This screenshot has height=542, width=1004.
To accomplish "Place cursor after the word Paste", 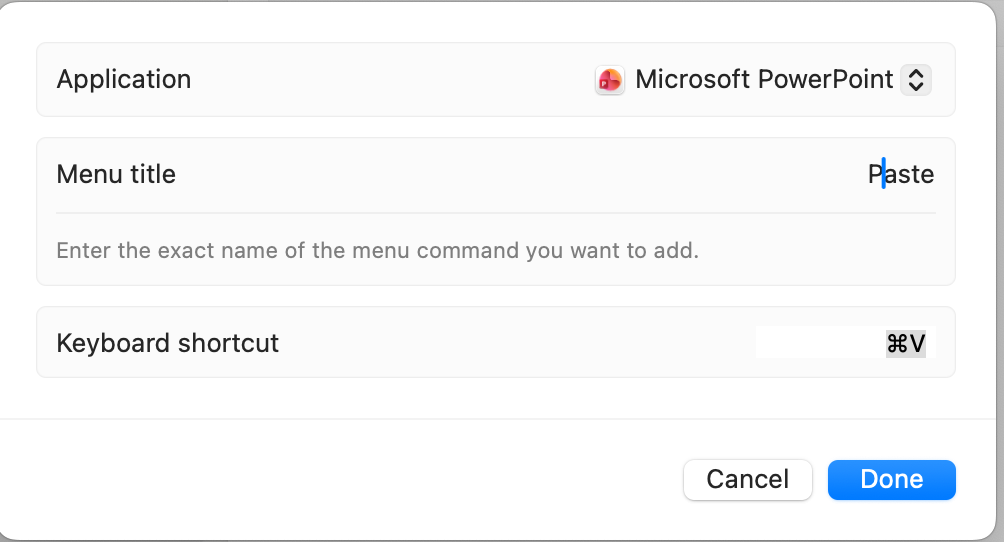I will pyautogui.click(x=935, y=175).
